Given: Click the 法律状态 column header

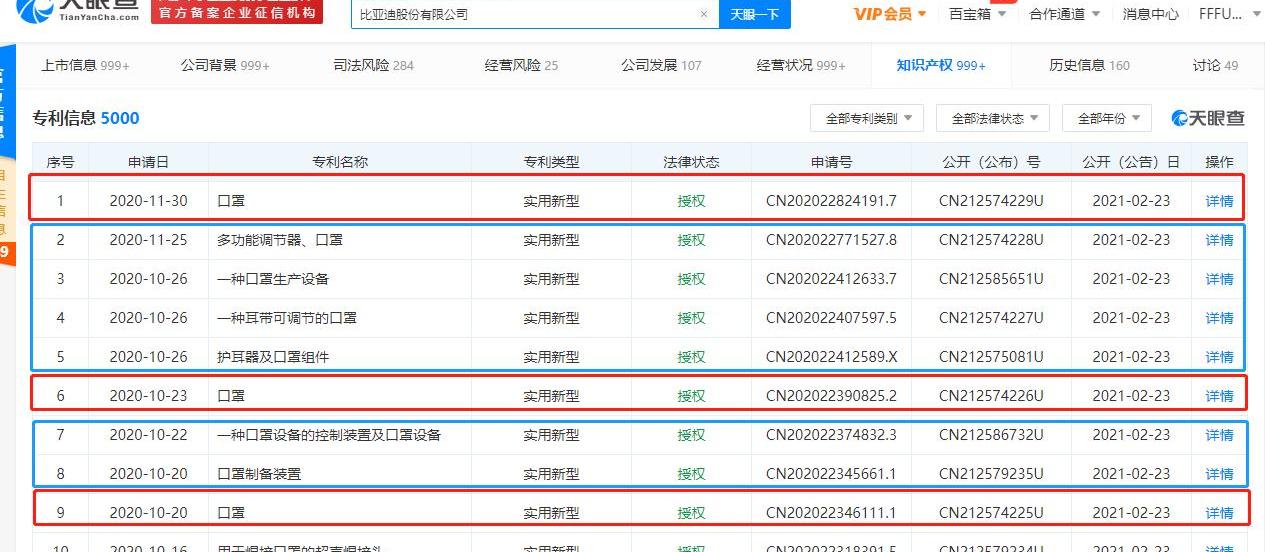Looking at the screenshot, I should 691,162.
